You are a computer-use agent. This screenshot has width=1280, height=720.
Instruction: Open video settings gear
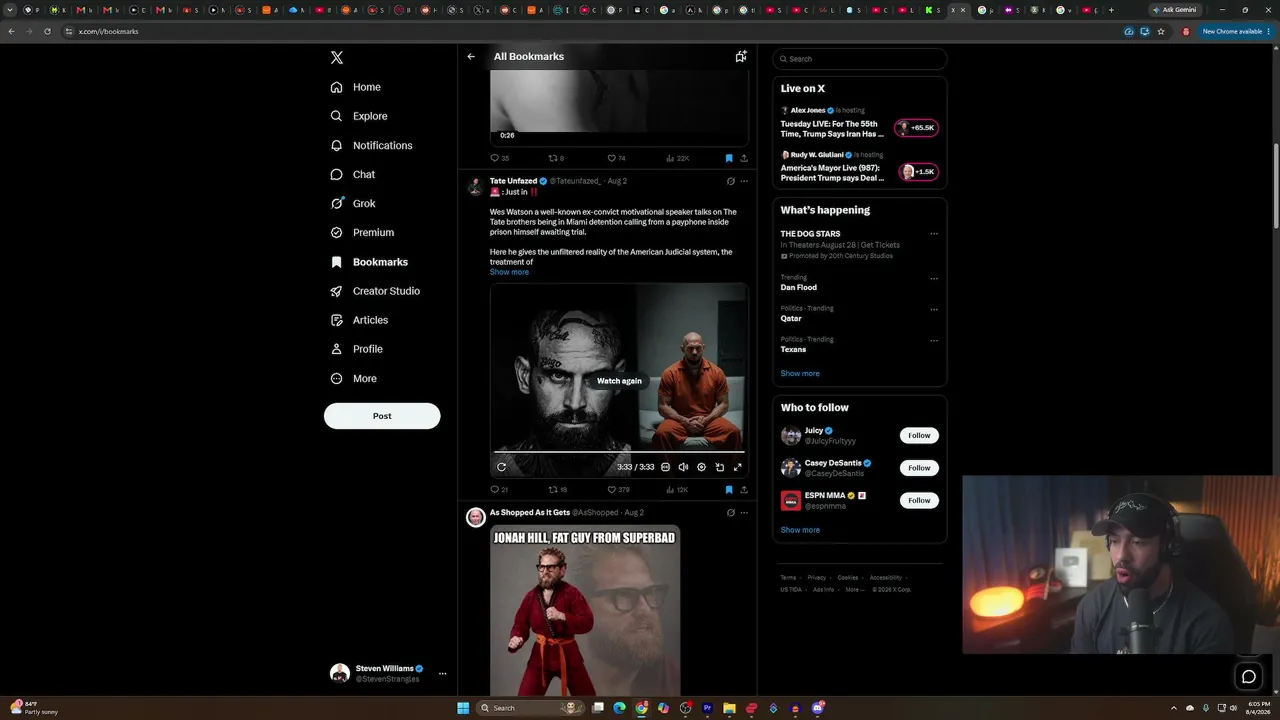coord(701,467)
